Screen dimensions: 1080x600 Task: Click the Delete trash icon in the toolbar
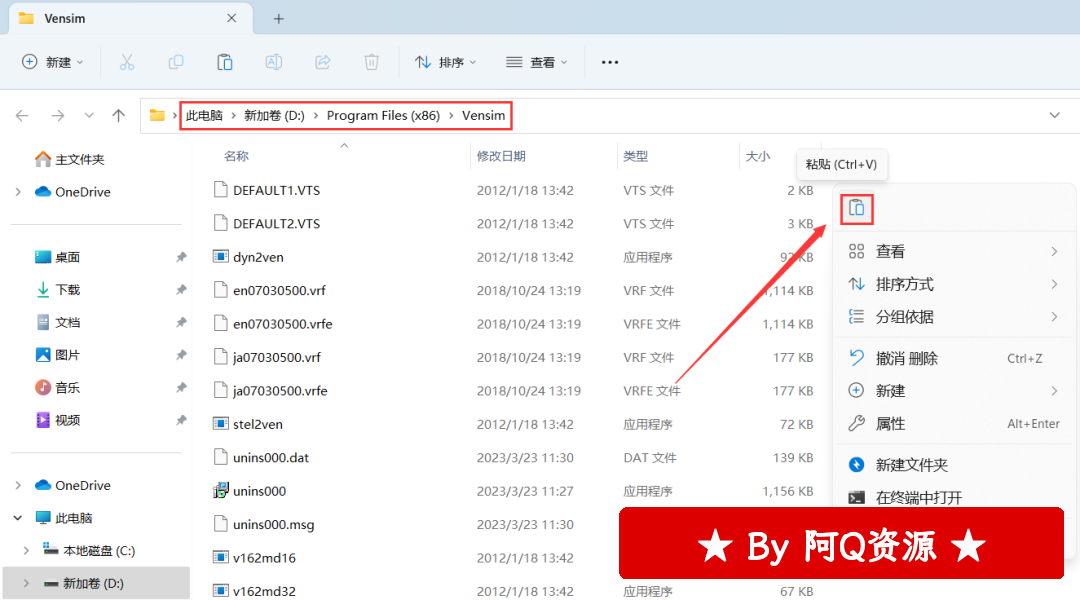click(371, 62)
